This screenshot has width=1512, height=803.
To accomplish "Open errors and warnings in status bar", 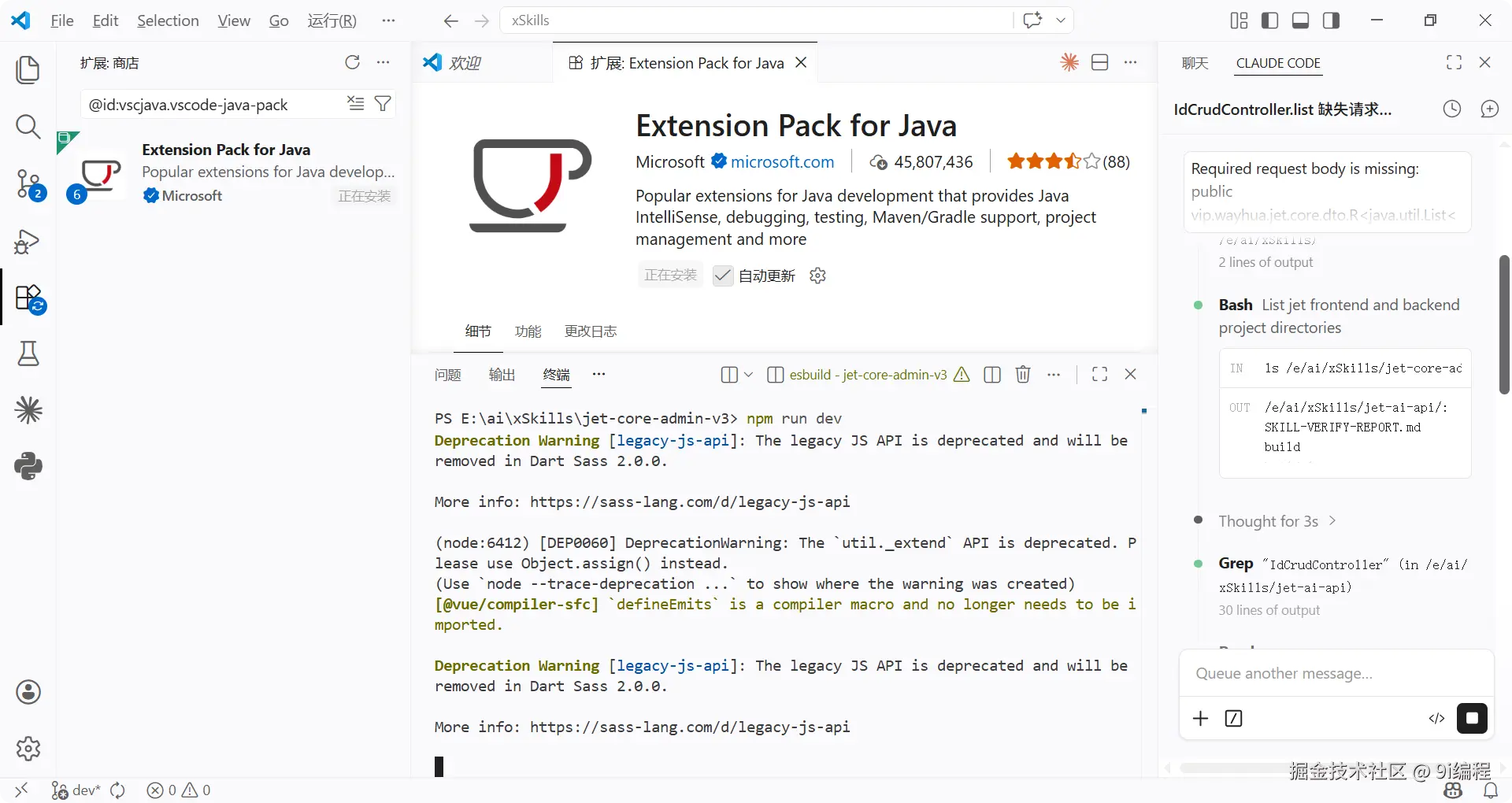I will (x=179, y=790).
